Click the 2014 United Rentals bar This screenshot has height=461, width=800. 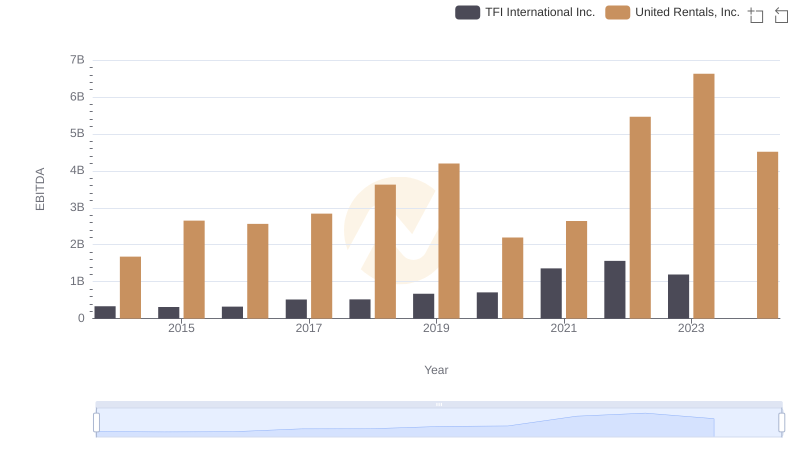tap(130, 288)
